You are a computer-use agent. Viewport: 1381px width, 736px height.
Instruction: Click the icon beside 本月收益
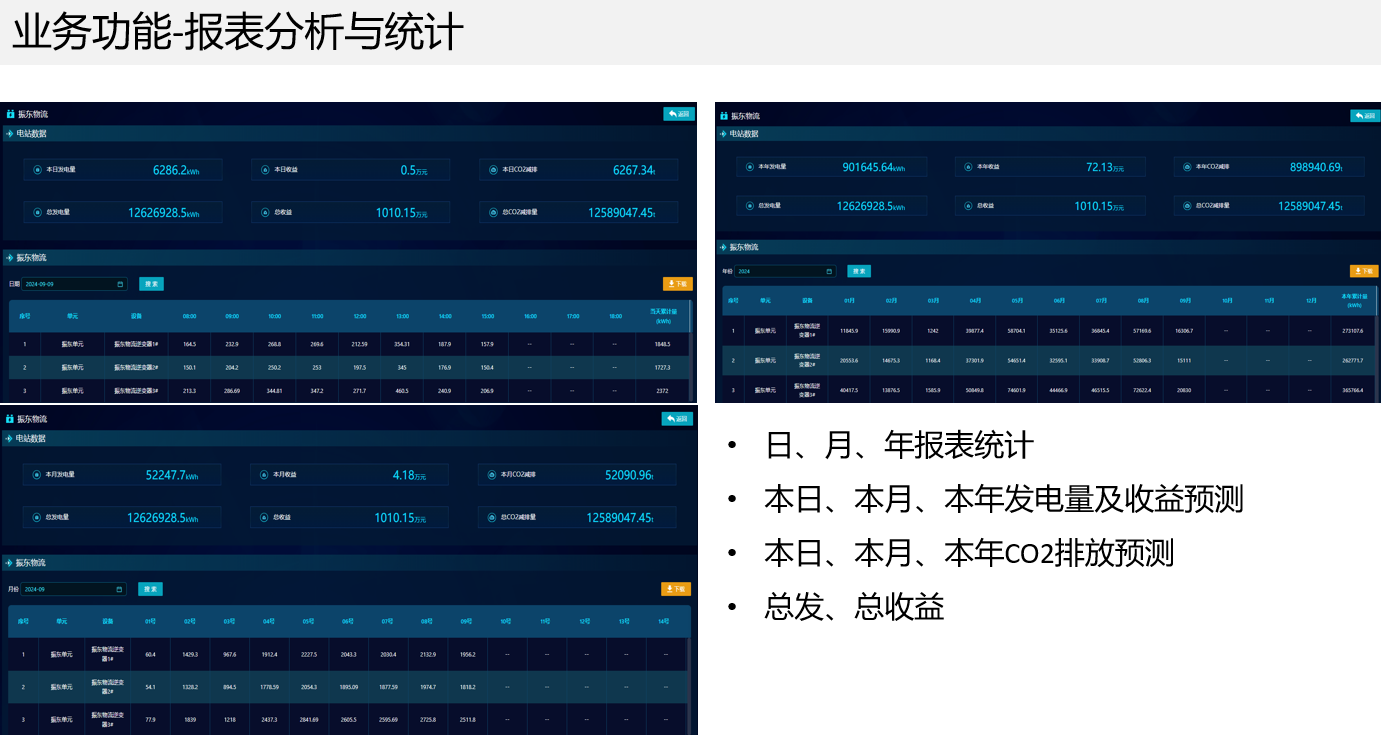coord(265,475)
